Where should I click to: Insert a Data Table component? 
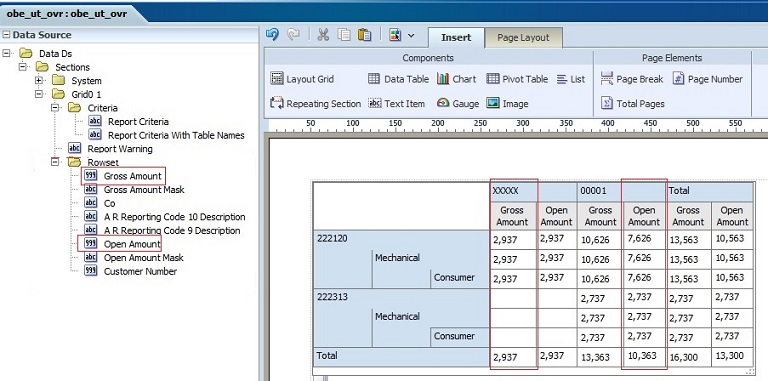pos(398,79)
